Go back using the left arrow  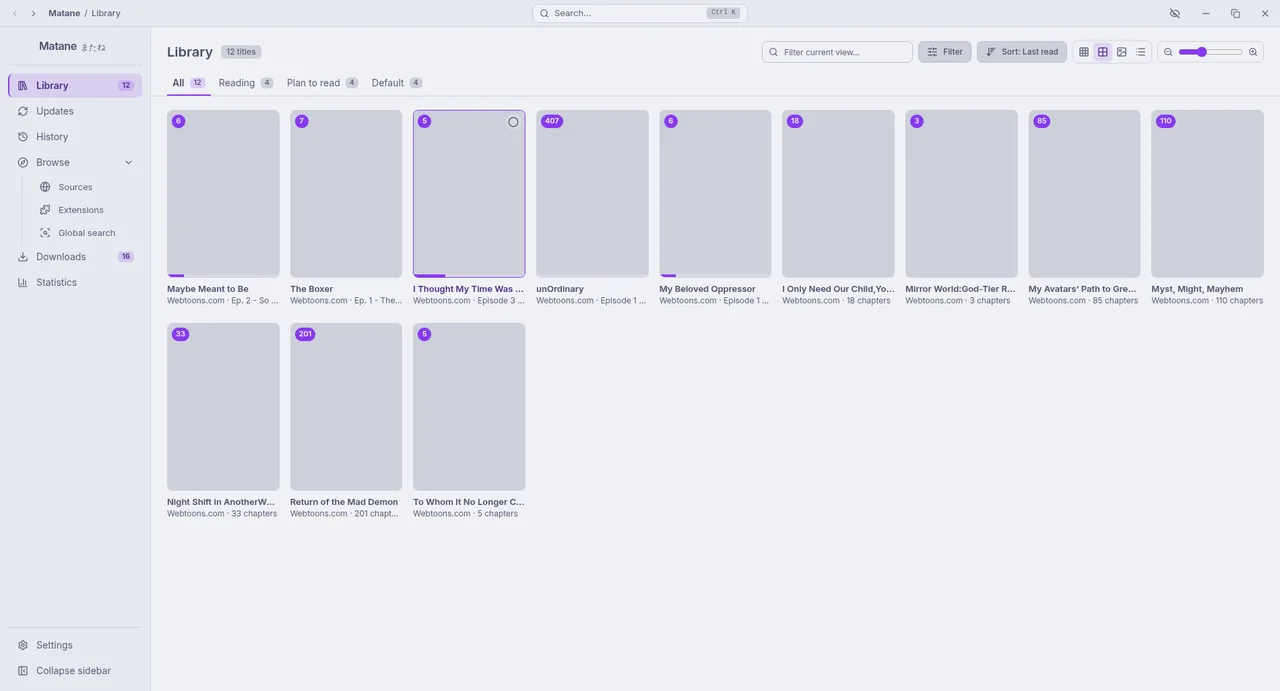(15, 13)
